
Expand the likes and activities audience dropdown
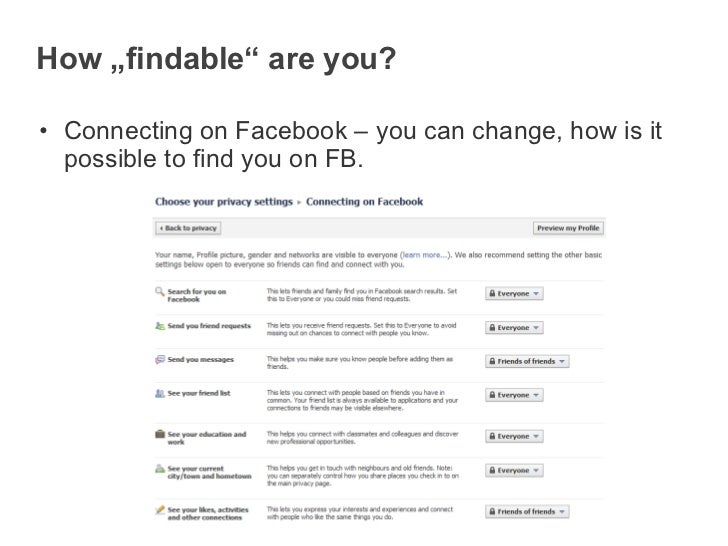(527, 511)
